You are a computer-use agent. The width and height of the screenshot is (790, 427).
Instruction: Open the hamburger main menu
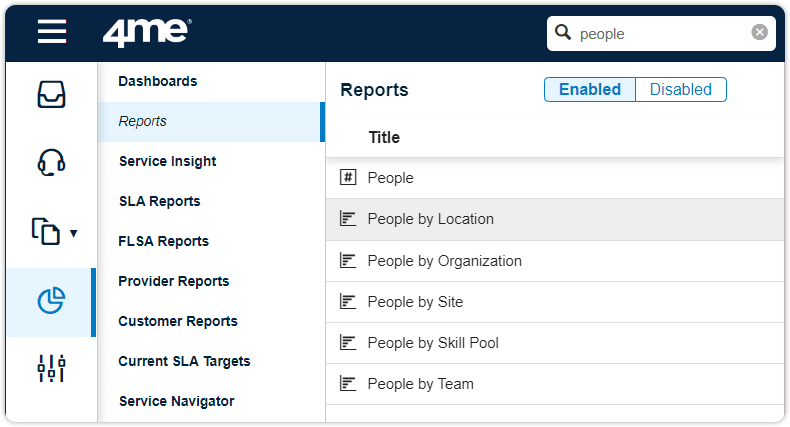point(52,31)
